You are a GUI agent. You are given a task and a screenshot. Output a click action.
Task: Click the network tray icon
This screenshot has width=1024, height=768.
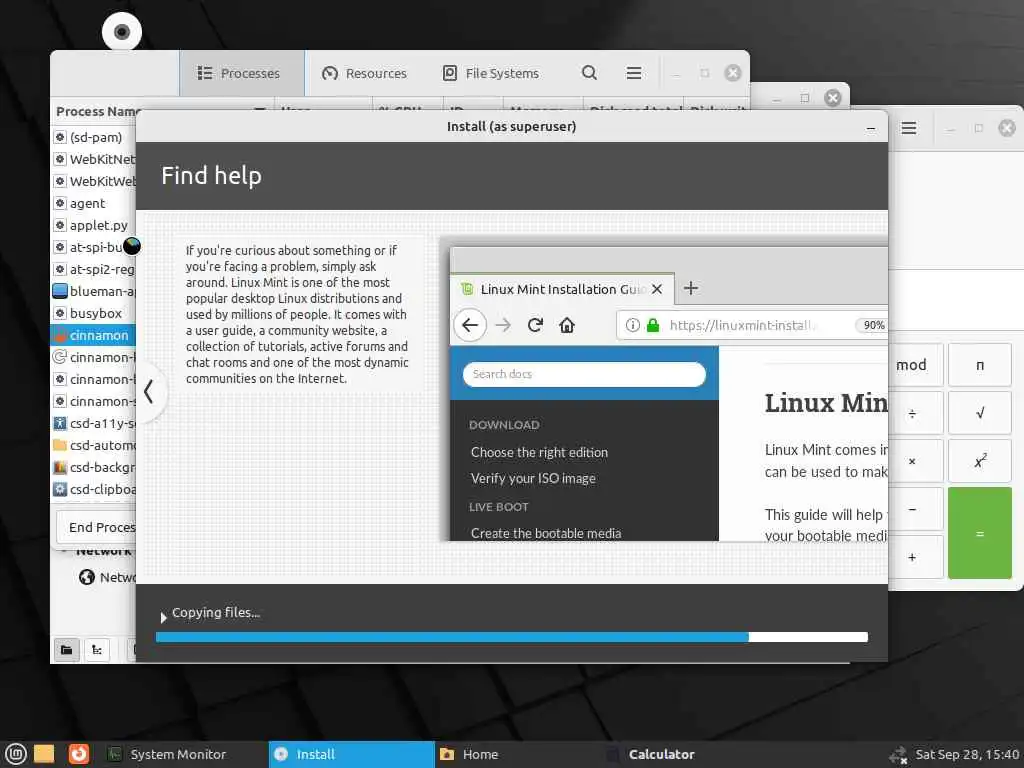point(898,755)
